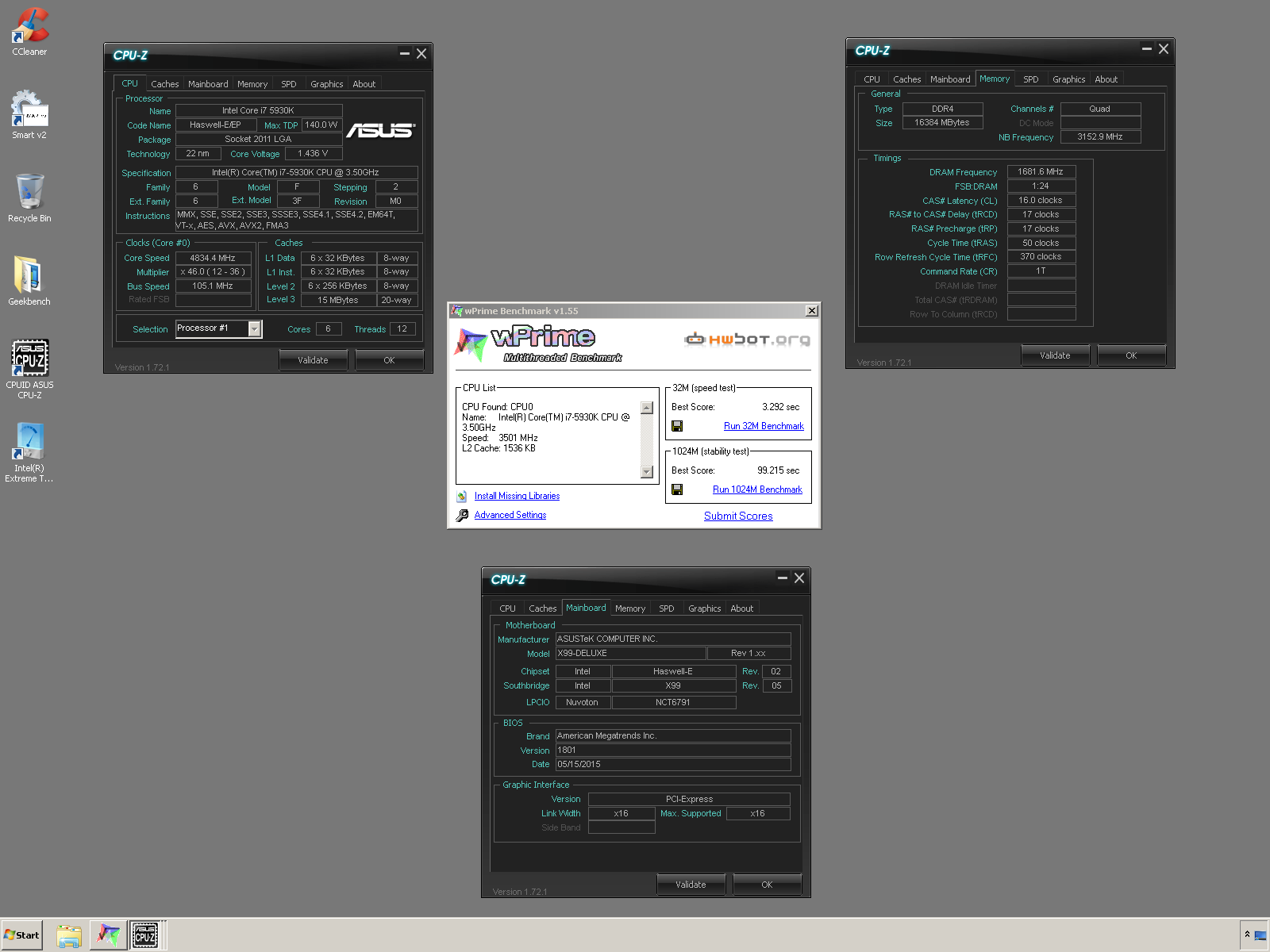Click the DRAM Frequency 1681.6 MHz field
Image resolution: width=1270 pixels, height=952 pixels.
(1041, 171)
